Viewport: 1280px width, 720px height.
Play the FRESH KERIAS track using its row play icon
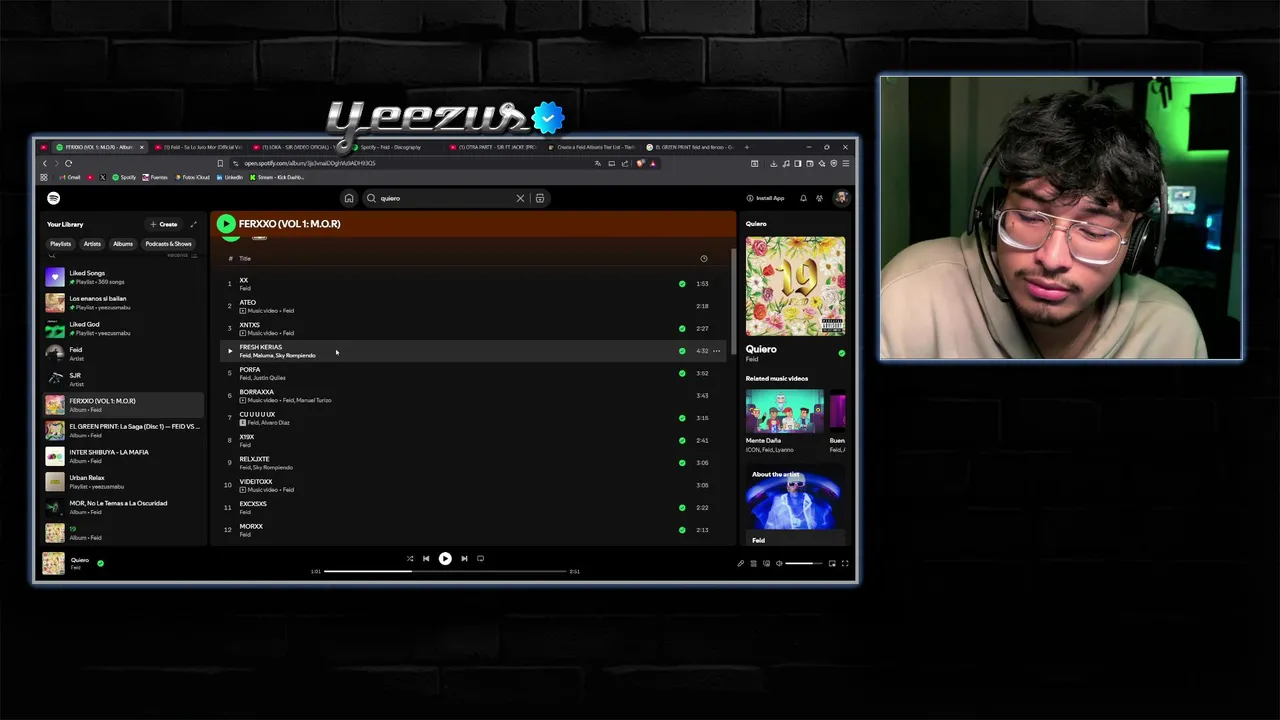point(229,351)
